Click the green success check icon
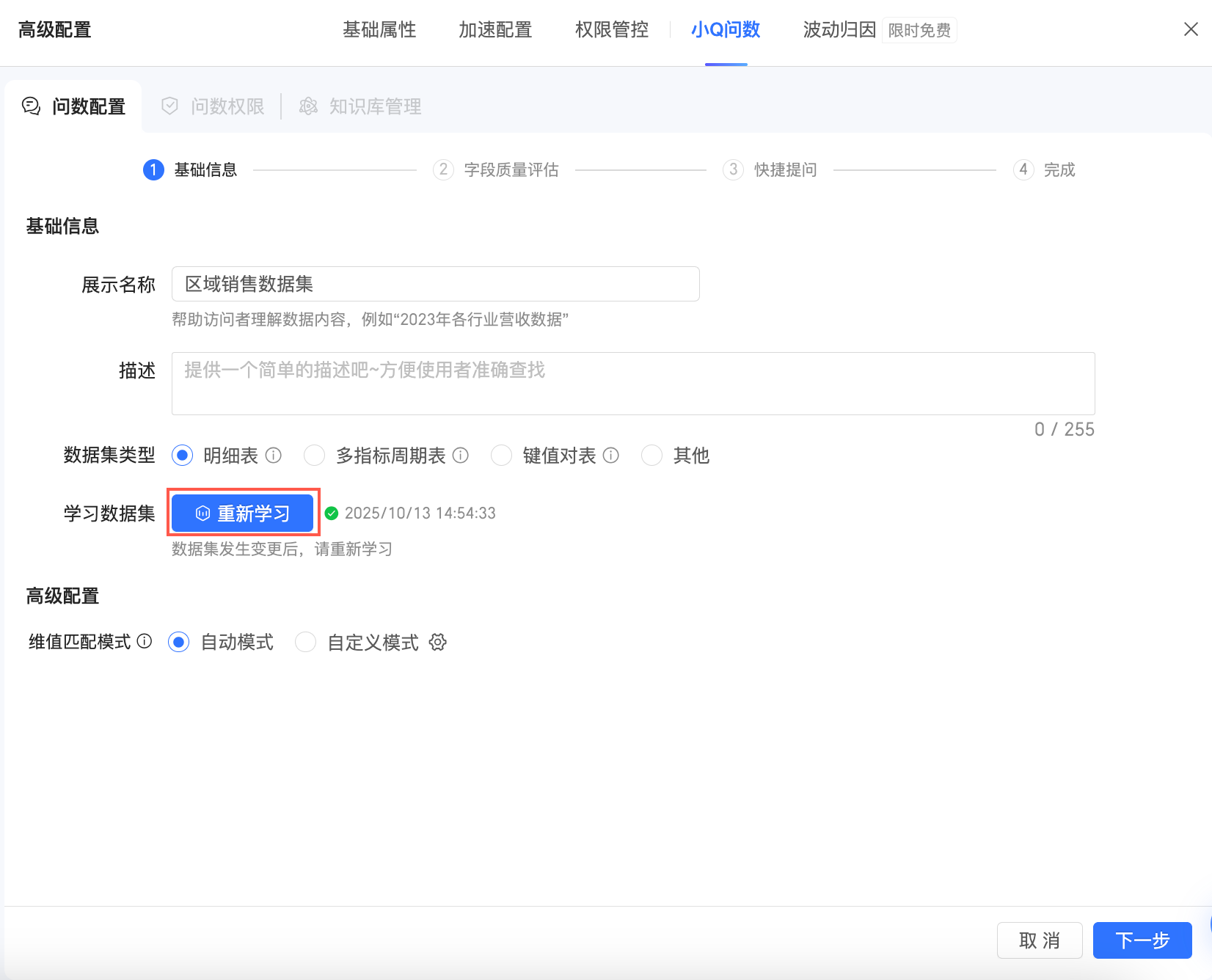This screenshot has height=980, width=1212. [332, 513]
